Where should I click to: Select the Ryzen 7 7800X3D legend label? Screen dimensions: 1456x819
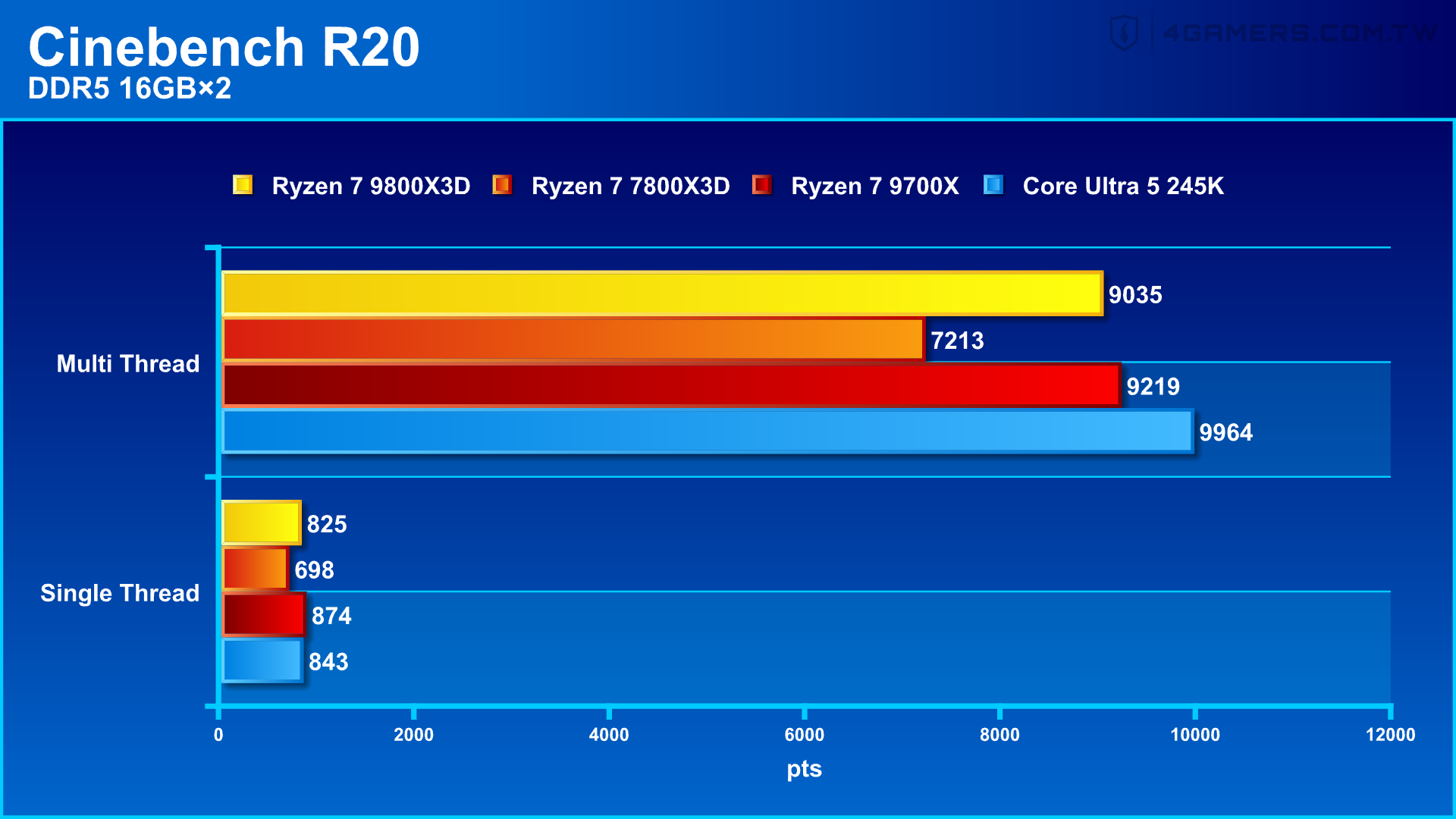pyautogui.click(x=631, y=186)
